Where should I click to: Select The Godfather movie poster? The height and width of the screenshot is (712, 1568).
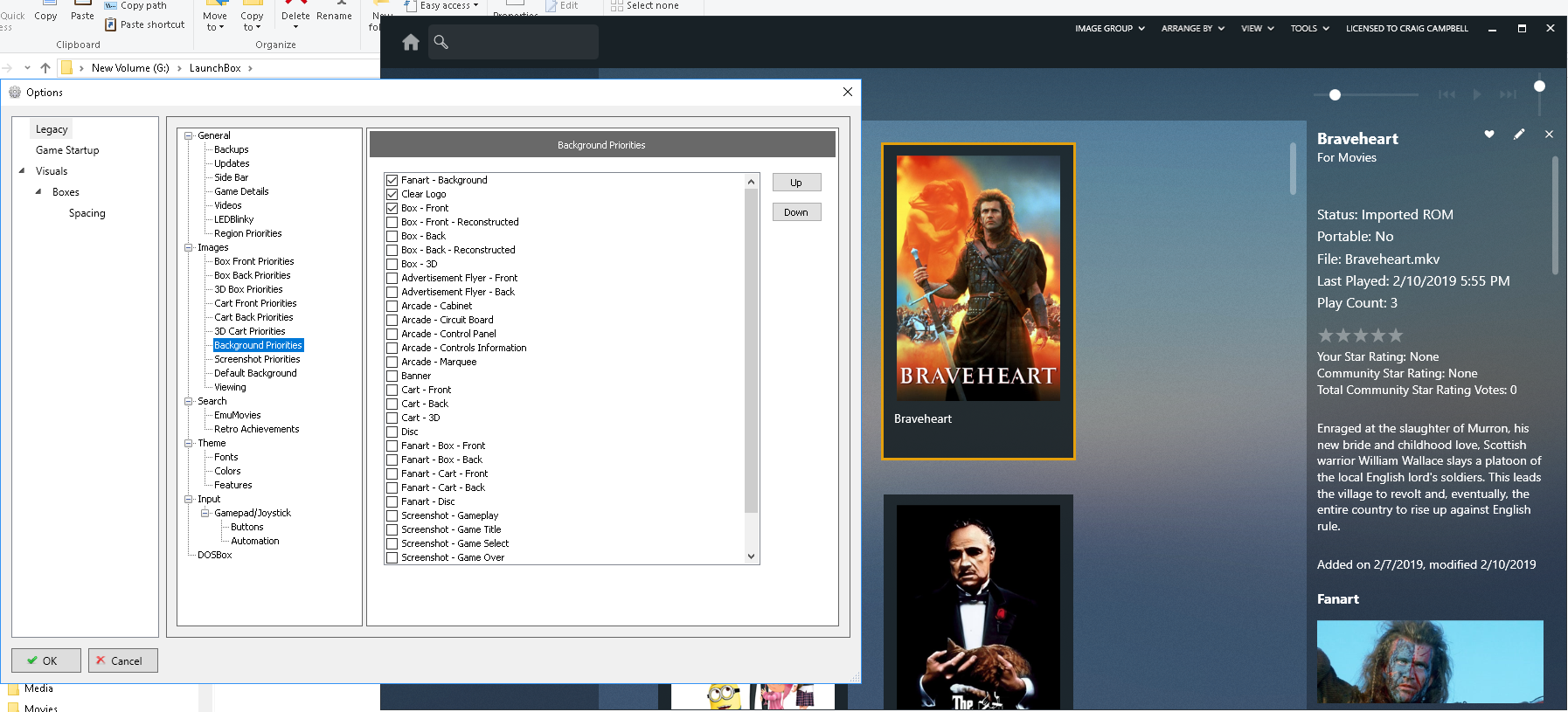978,607
